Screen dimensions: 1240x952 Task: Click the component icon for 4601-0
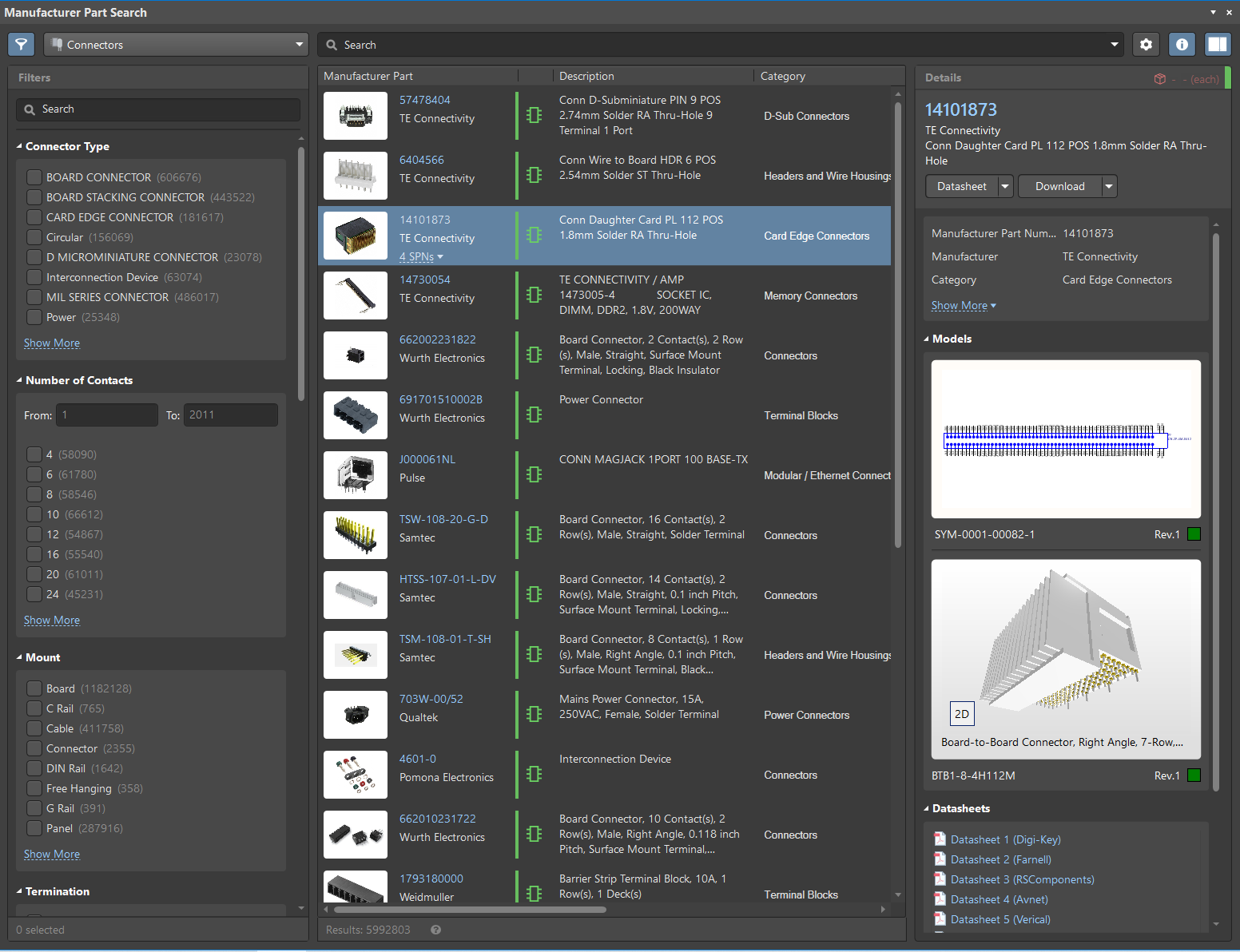[x=535, y=774]
